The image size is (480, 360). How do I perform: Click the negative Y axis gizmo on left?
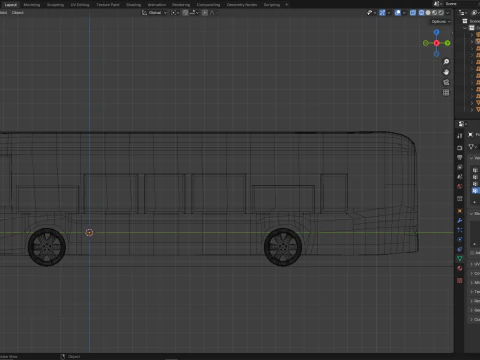[x=426, y=43]
